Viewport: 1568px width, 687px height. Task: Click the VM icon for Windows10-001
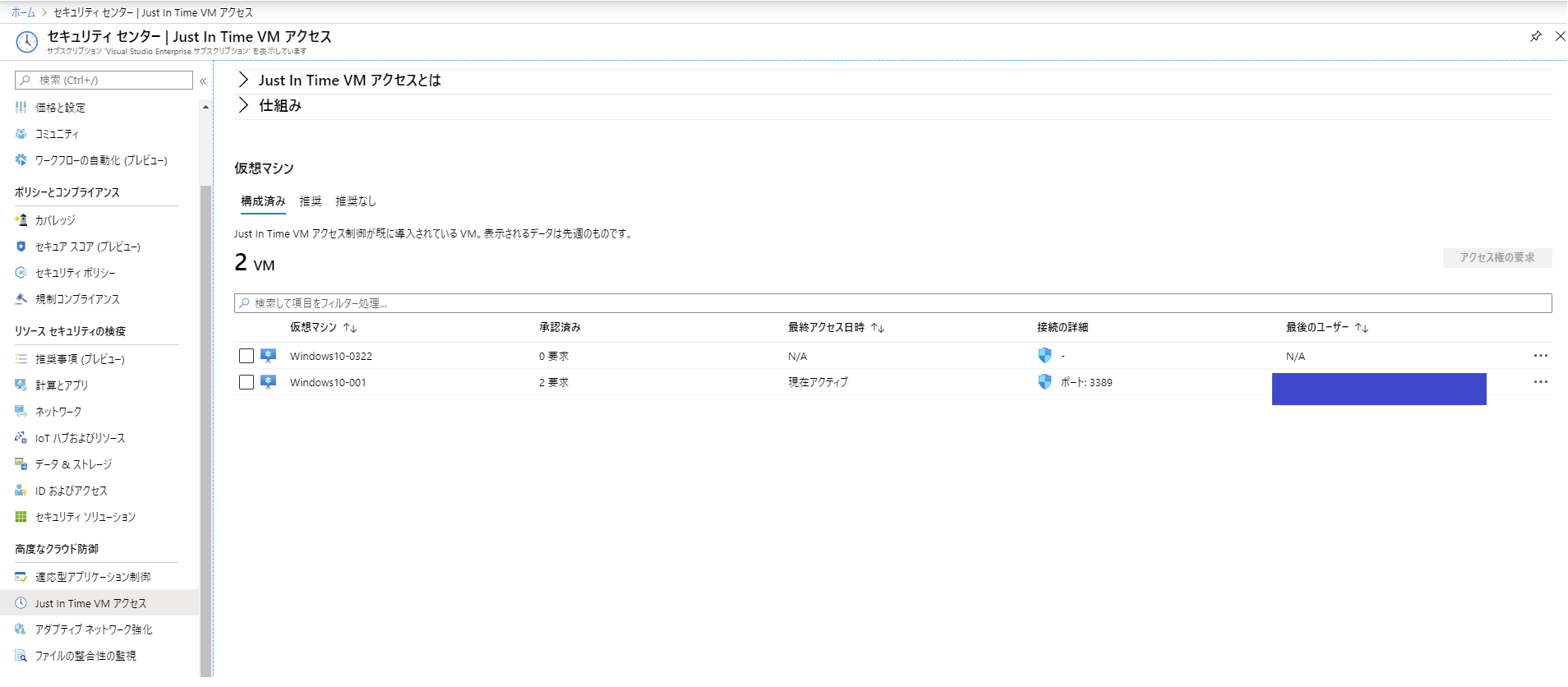pyautogui.click(x=268, y=382)
